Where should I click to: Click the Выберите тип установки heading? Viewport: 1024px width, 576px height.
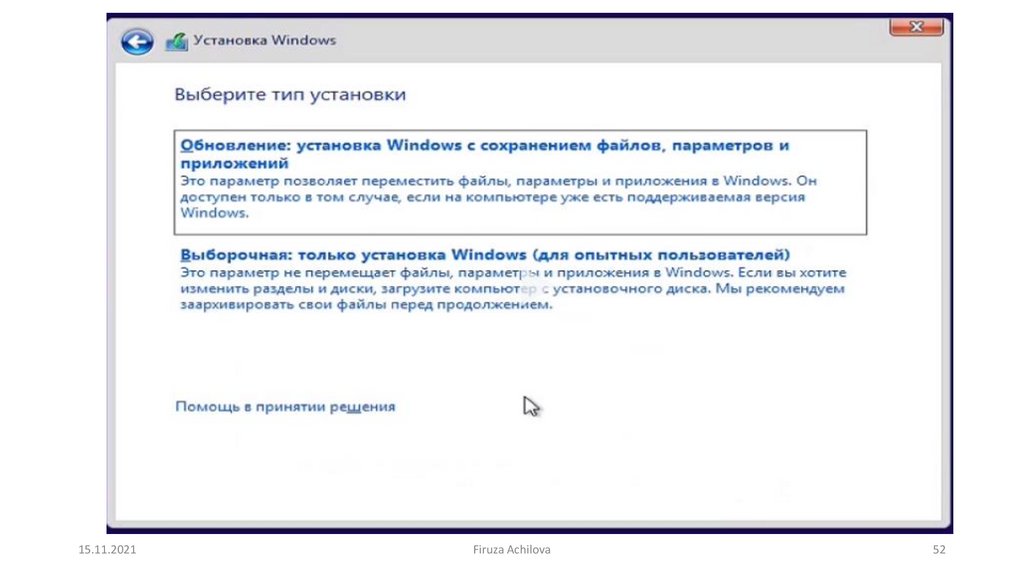pyautogui.click(x=290, y=94)
